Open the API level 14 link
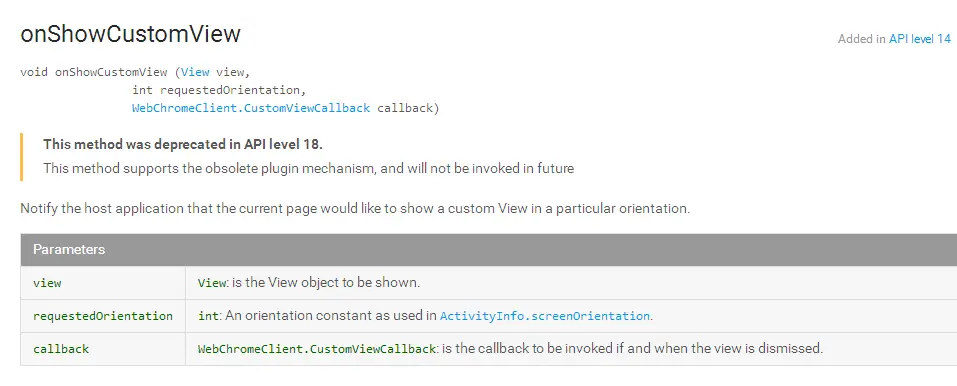 coord(919,38)
